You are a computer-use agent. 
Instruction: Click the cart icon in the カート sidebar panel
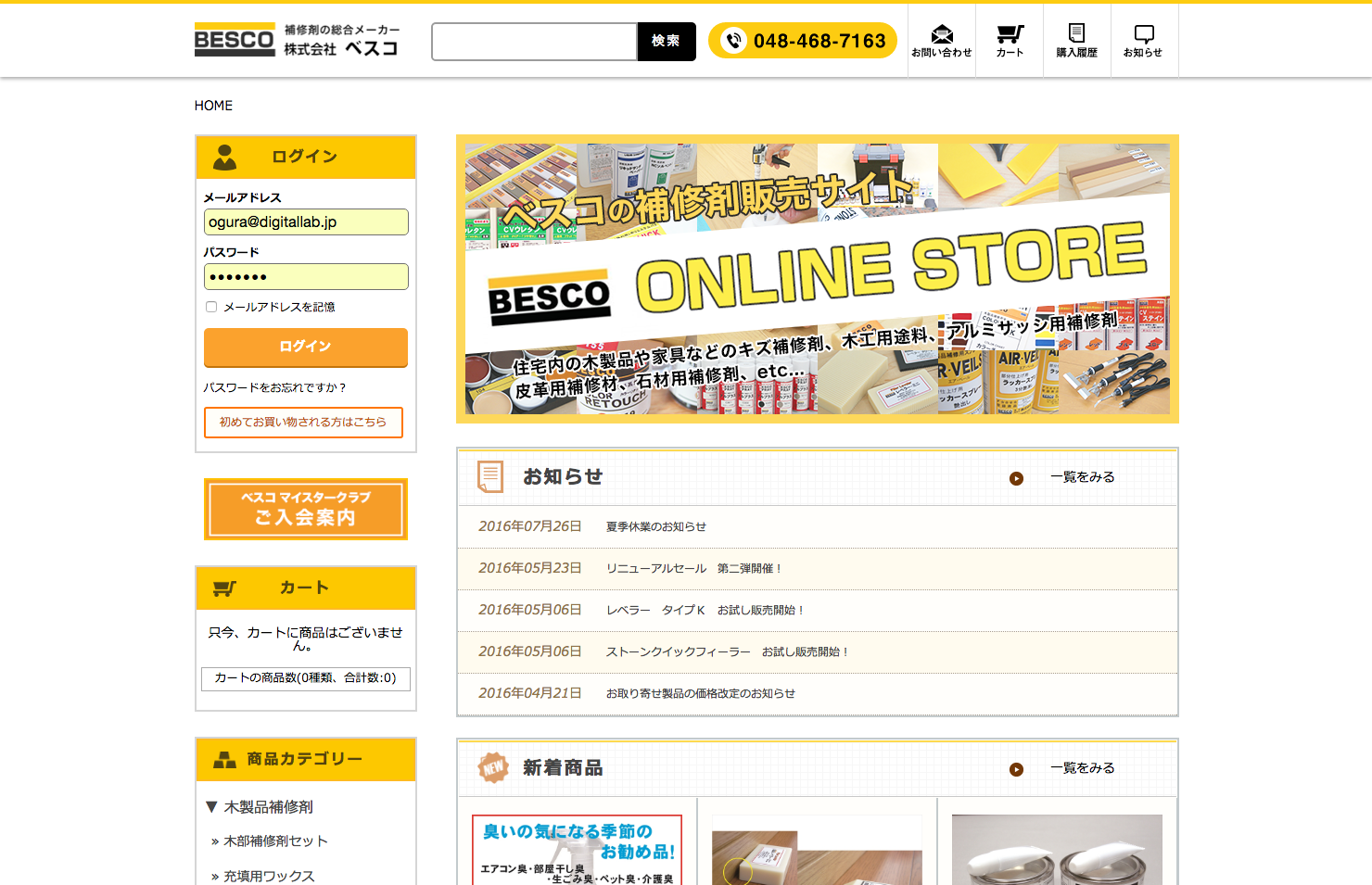pyautogui.click(x=224, y=588)
